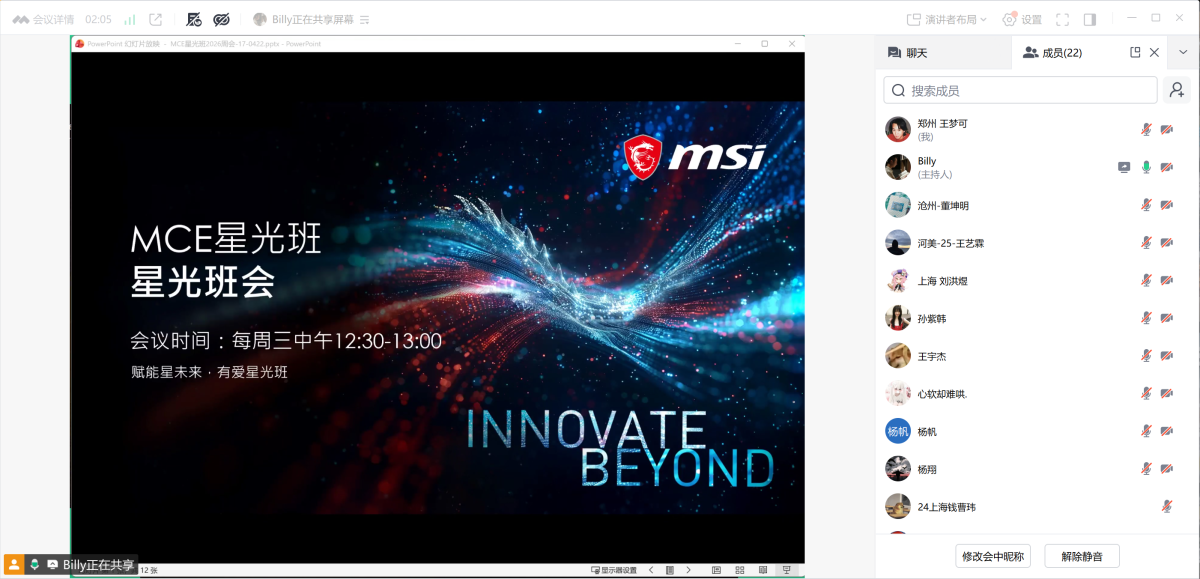This screenshot has width=1200, height=579.
Task: Toggle the crossed-out eye hide icon
Action: point(222,19)
